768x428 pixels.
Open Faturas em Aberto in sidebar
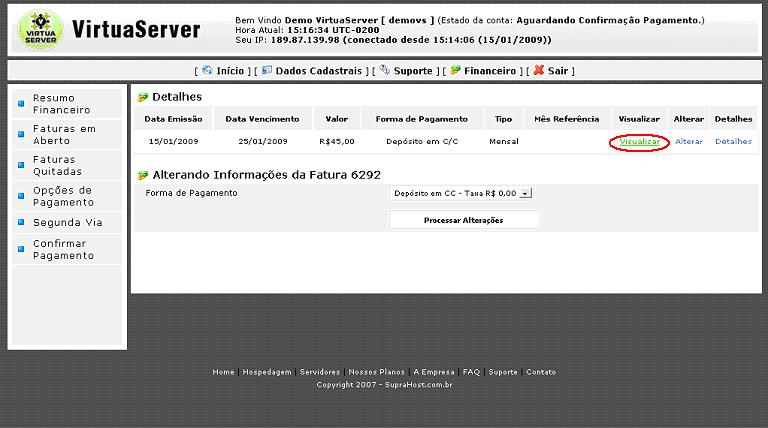[x=64, y=135]
